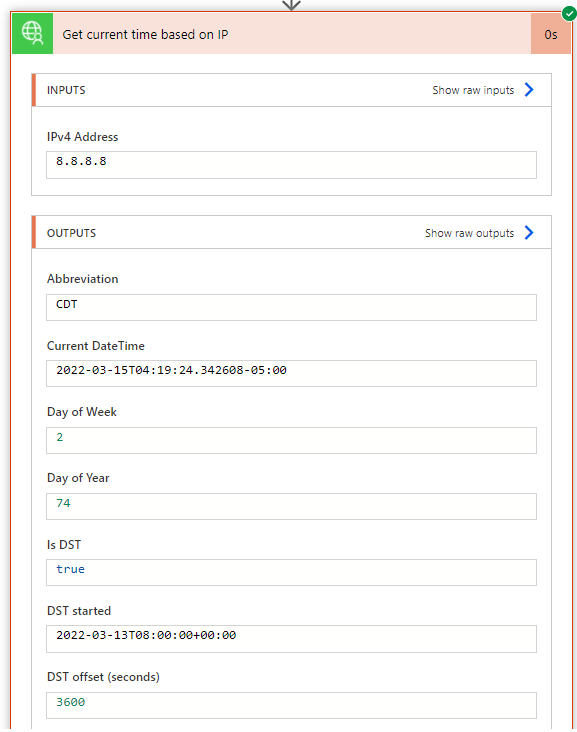Select the IPv4 Address field showing 8.8.8.8
This screenshot has height=732, width=577.
tap(291, 165)
